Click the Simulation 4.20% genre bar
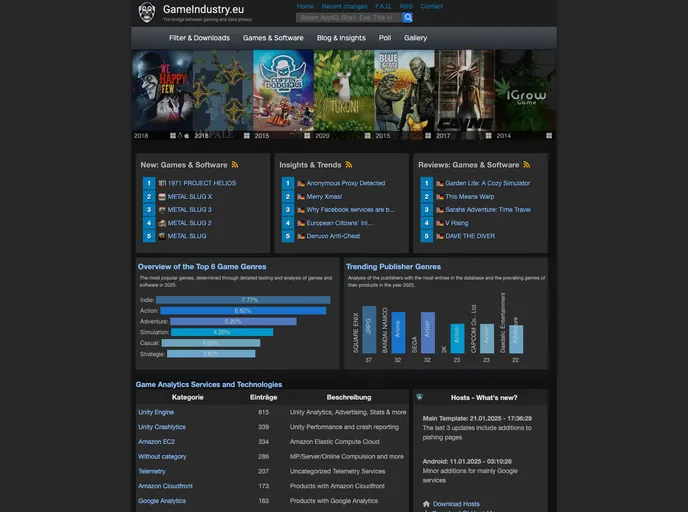Screen dimensions: 688x512 222,332
